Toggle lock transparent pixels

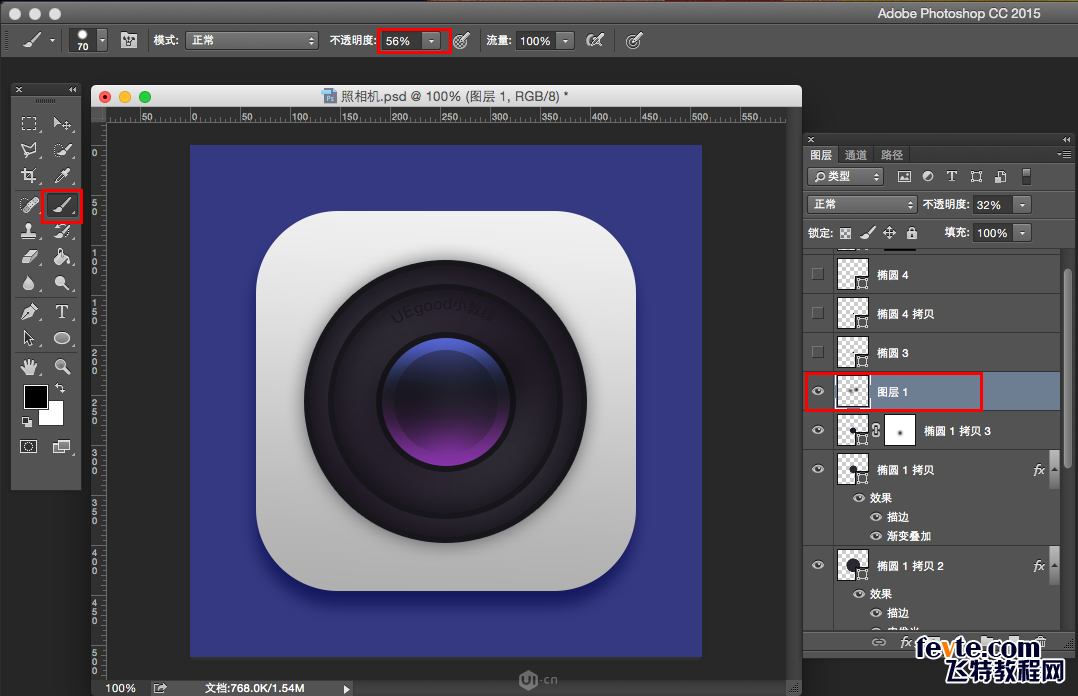pos(846,233)
